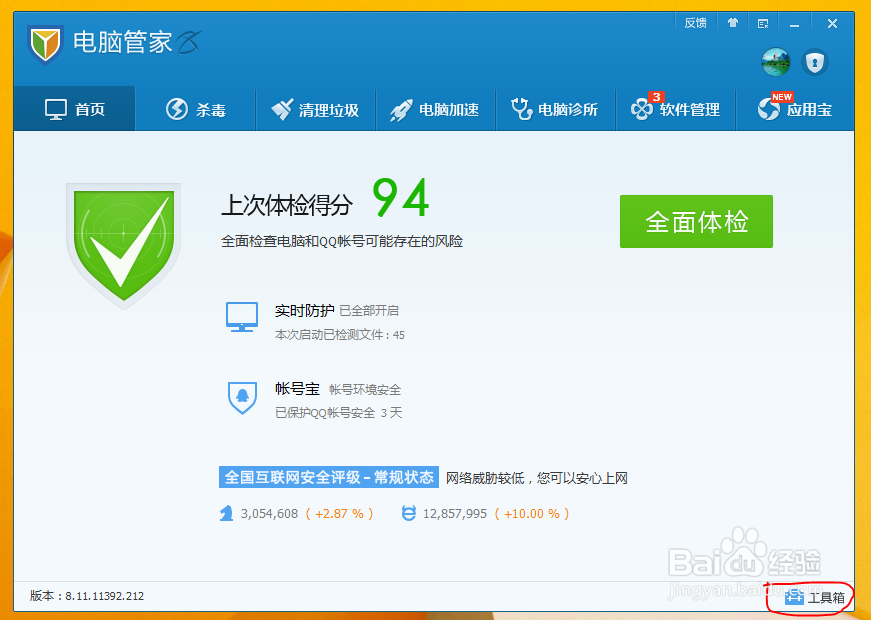Click the 12,857,995 count value
The height and width of the screenshot is (620, 871).
click(x=455, y=514)
